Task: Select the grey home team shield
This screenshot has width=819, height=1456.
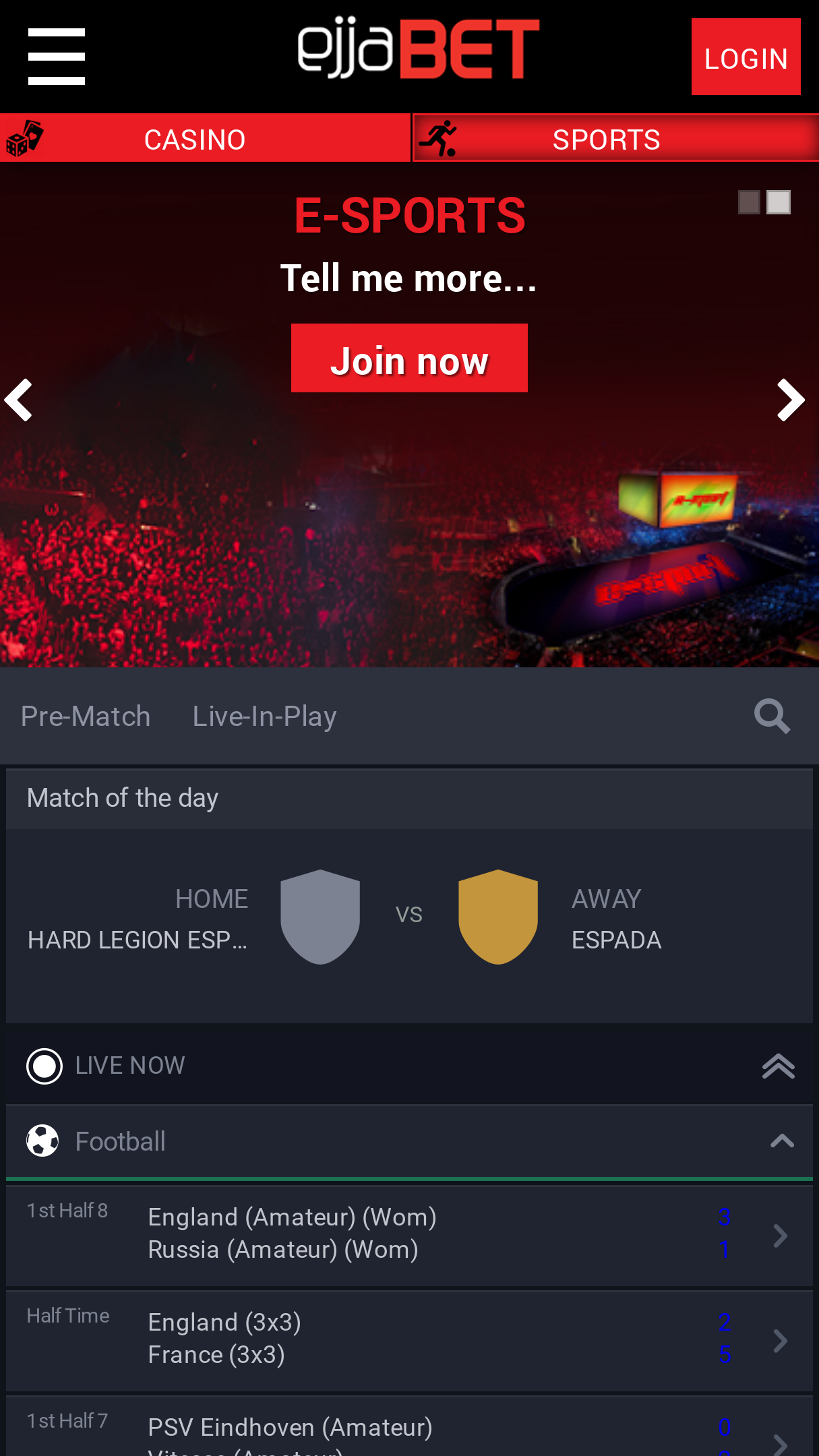Action: point(320,917)
